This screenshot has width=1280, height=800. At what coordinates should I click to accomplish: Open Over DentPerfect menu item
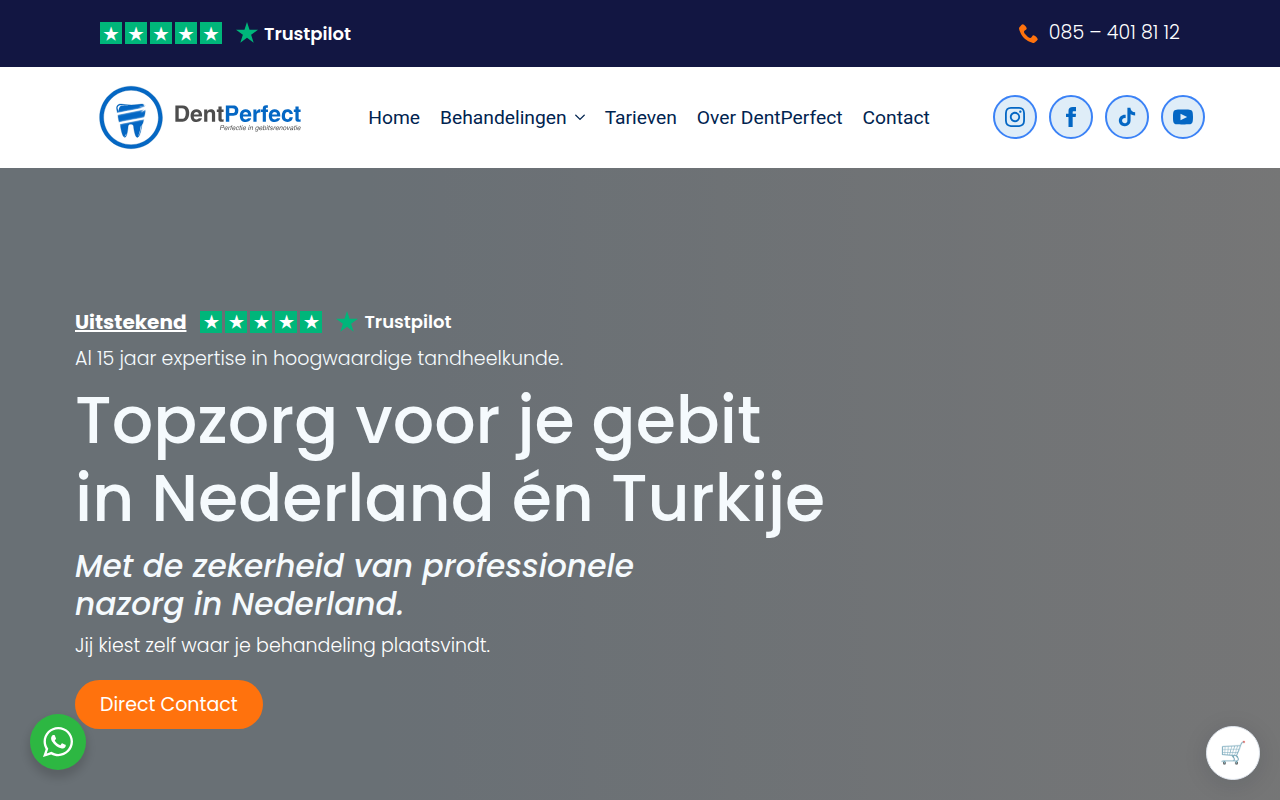point(770,118)
